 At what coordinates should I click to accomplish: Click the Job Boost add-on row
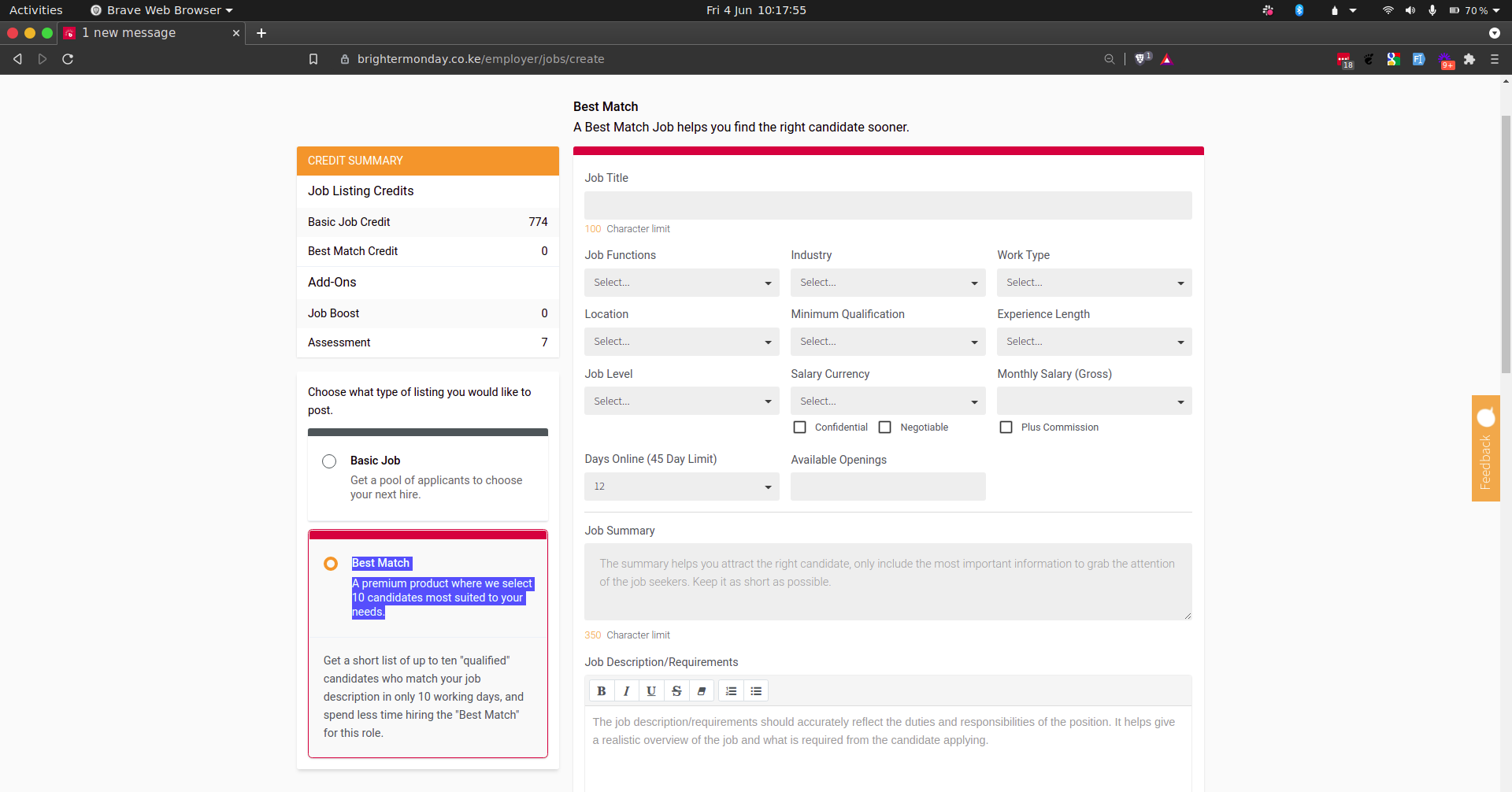click(x=428, y=313)
